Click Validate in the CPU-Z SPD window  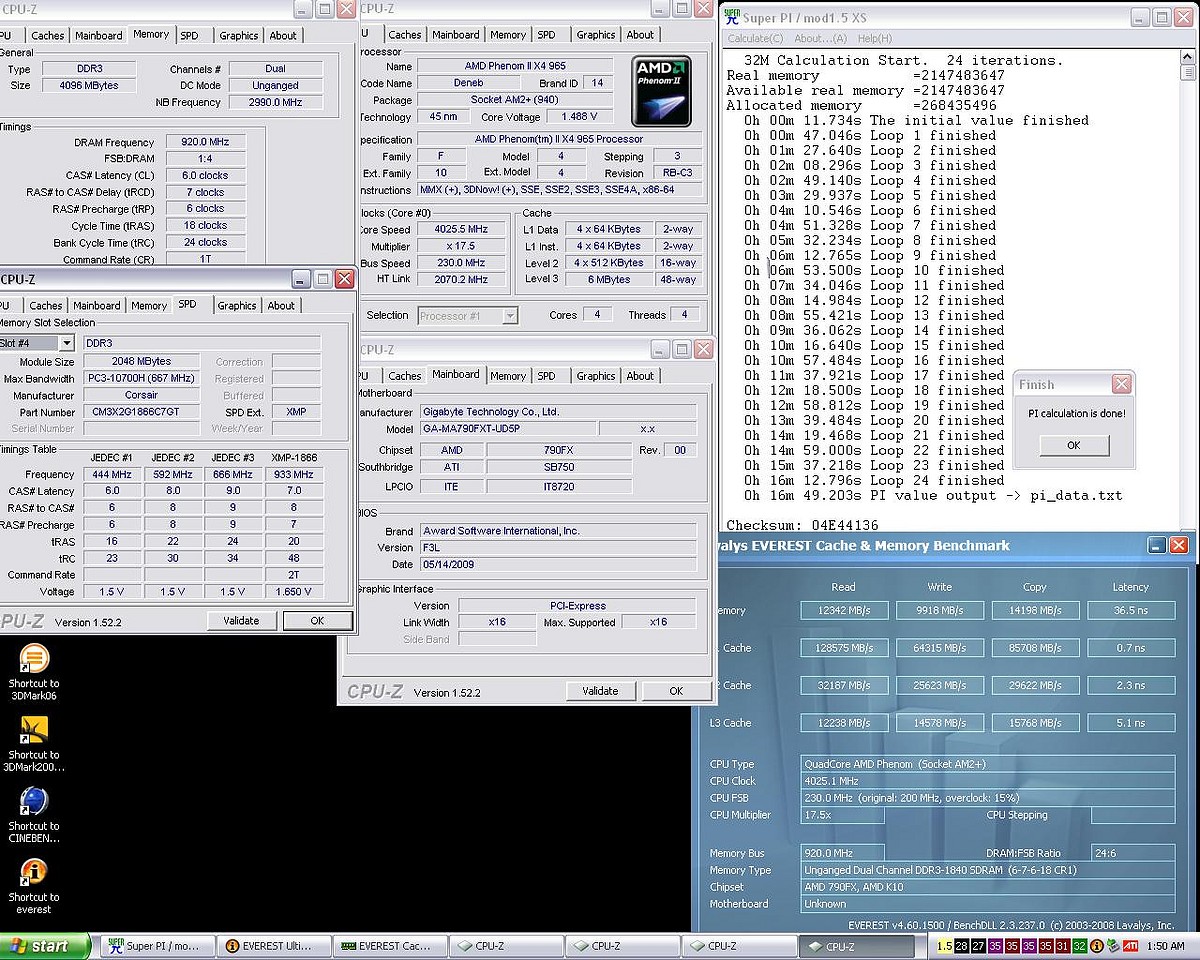click(x=242, y=620)
